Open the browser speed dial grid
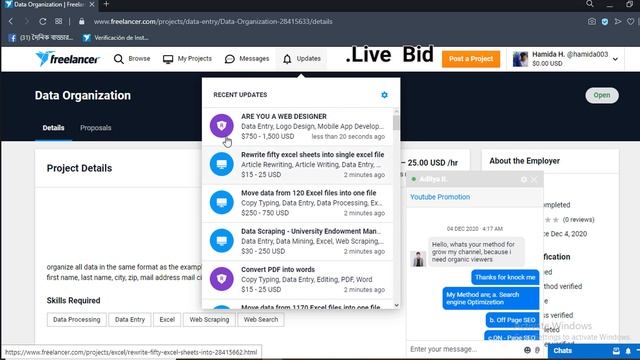Screen dimensions: 640x360 [x=59, y=21]
